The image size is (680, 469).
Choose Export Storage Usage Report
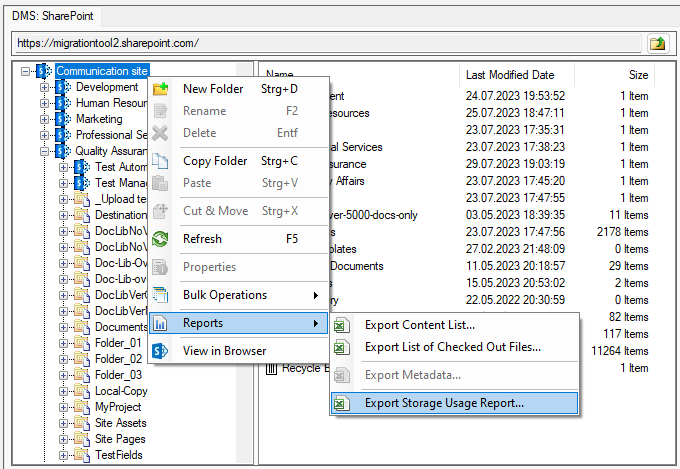tap(454, 403)
